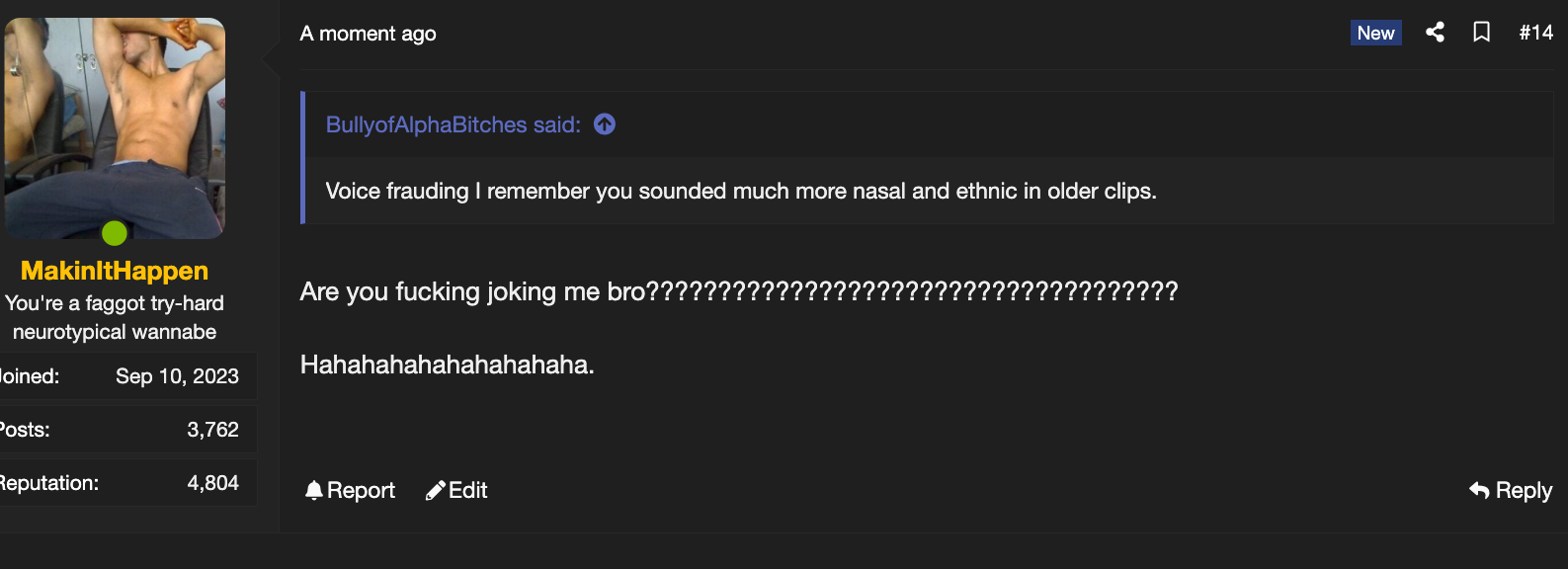This screenshot has height=569, width=1568.
Task: Click the pencil icon beside Edit
Action: point(435,491)
